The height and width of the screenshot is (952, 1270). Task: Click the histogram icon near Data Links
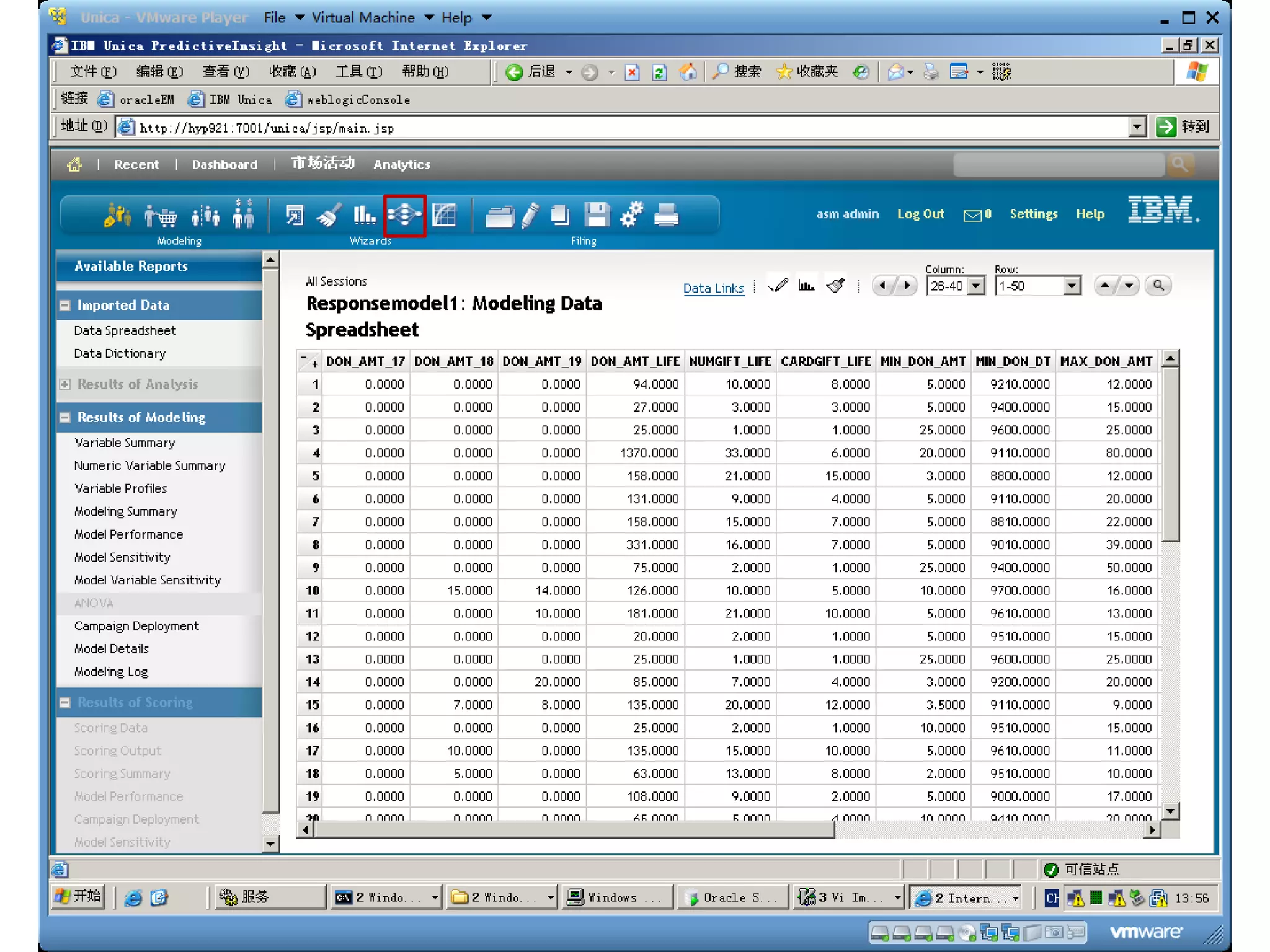coord(806,286)
